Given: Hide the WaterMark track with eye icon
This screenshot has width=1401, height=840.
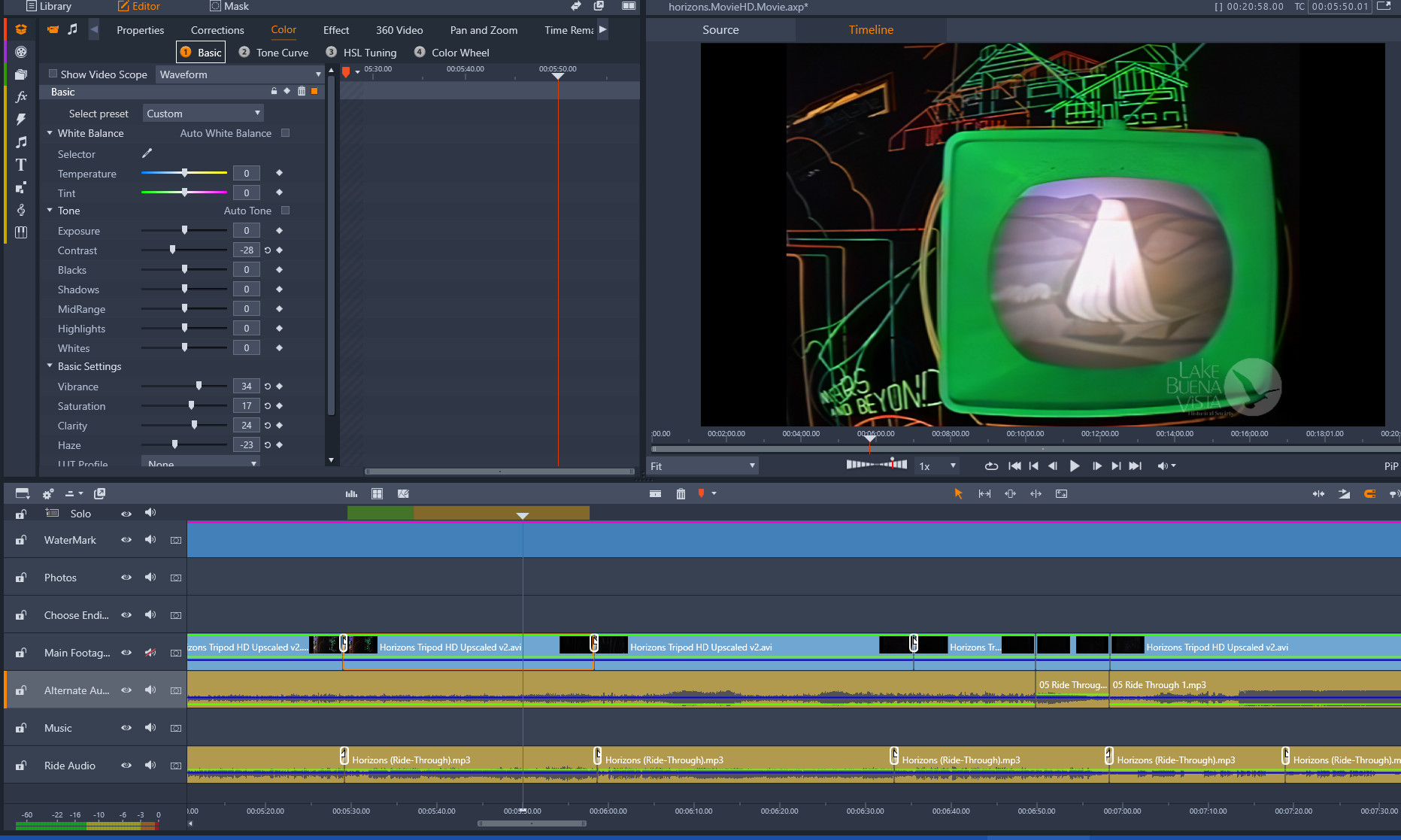Looking at the screenshot, I should (126, 540).
